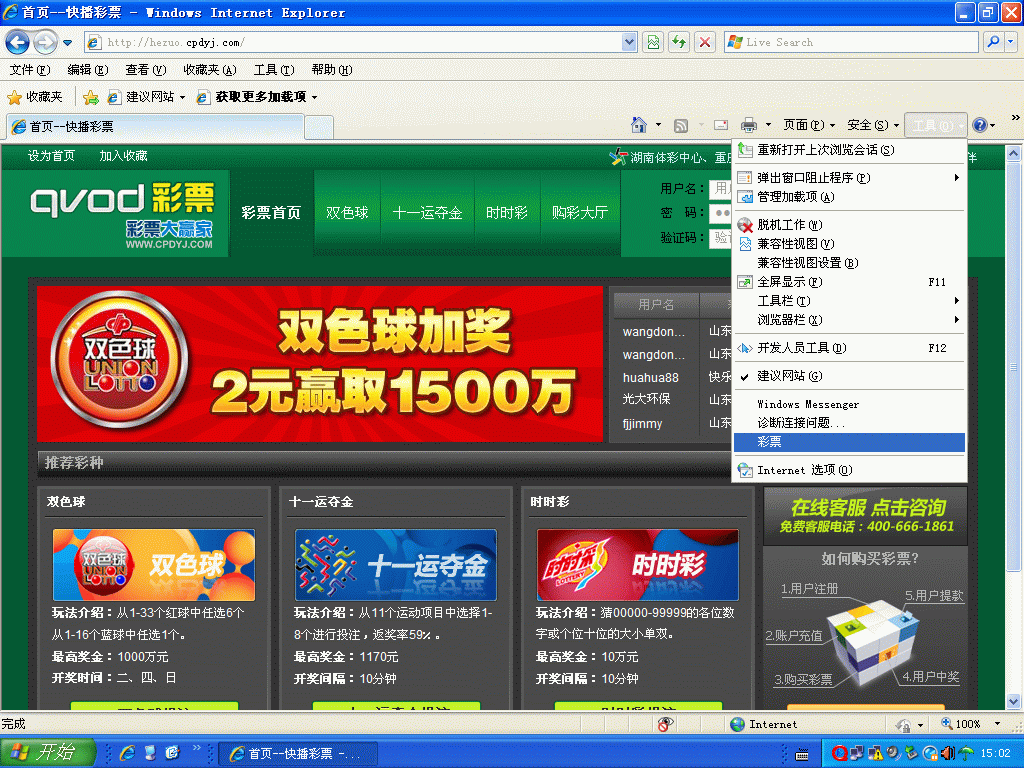Image resolution: width=1024 pixels, height=768 pixels.
Task: Expand the address bar history dropdown
Action: tap(629, 42)
